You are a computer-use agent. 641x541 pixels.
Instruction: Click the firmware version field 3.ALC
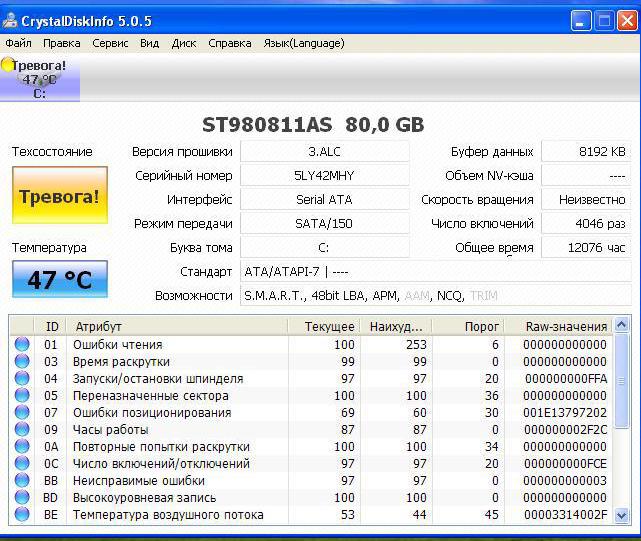click(325, 152)
